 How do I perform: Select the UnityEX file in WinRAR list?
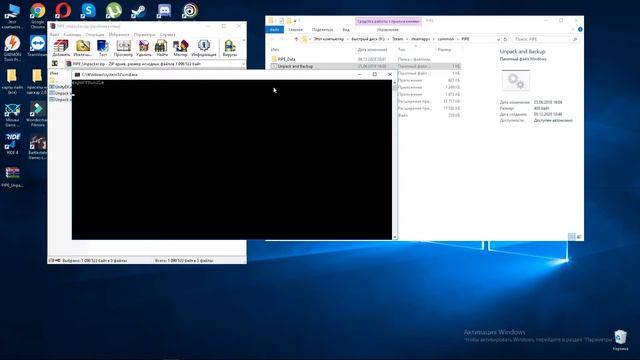[60, 87]
